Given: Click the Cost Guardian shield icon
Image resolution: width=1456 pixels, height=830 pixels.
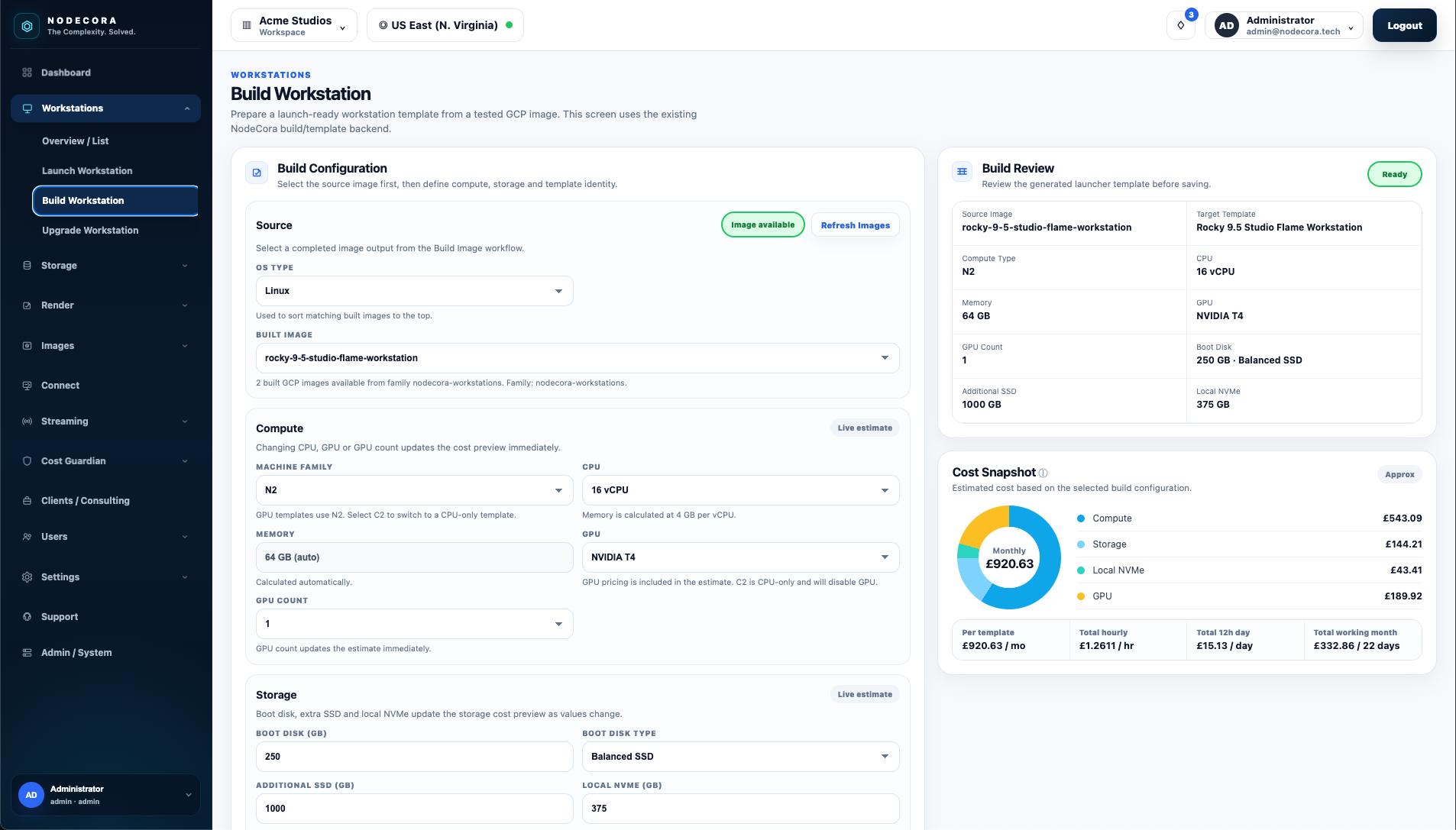Looking at the screenshot, I should click(x=27, y=461).
